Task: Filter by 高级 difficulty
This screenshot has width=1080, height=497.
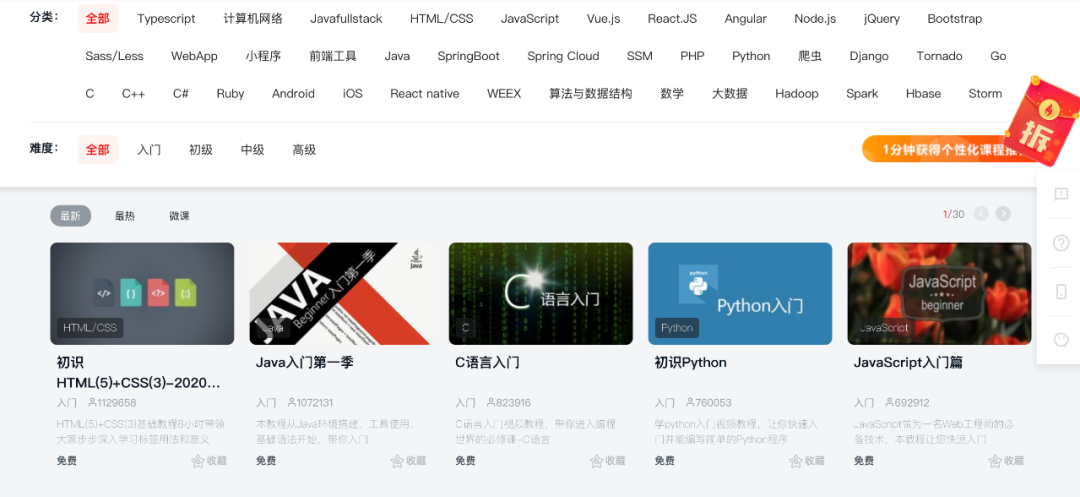Action: point(304,150)
